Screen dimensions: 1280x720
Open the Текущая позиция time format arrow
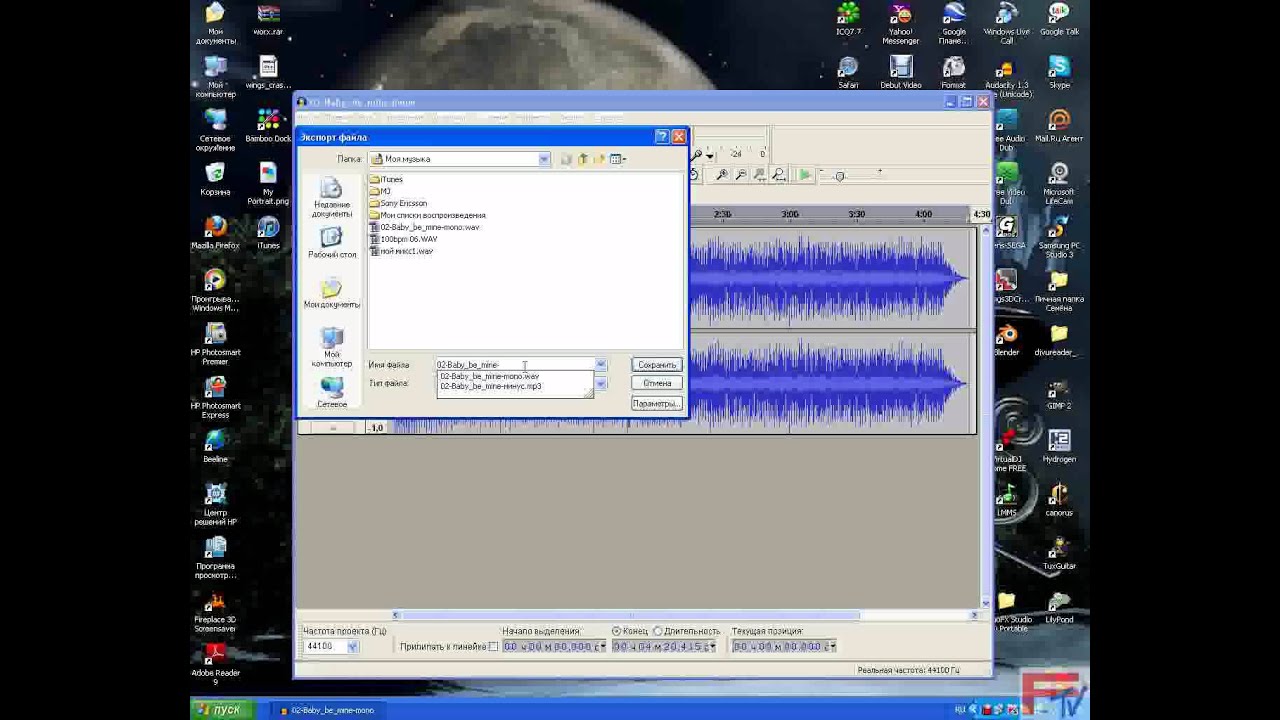(x=833, y=647)
